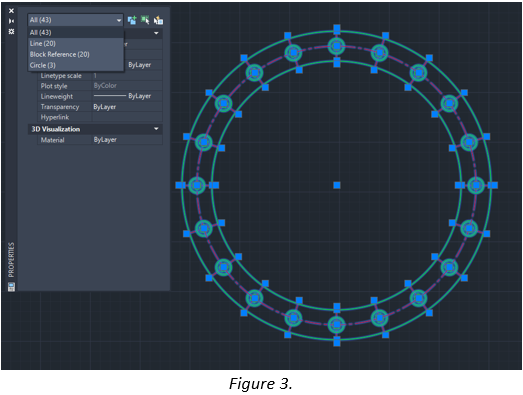Click the Properties palette auto-hide icon

pyautogui.click(x=11, y=21)
